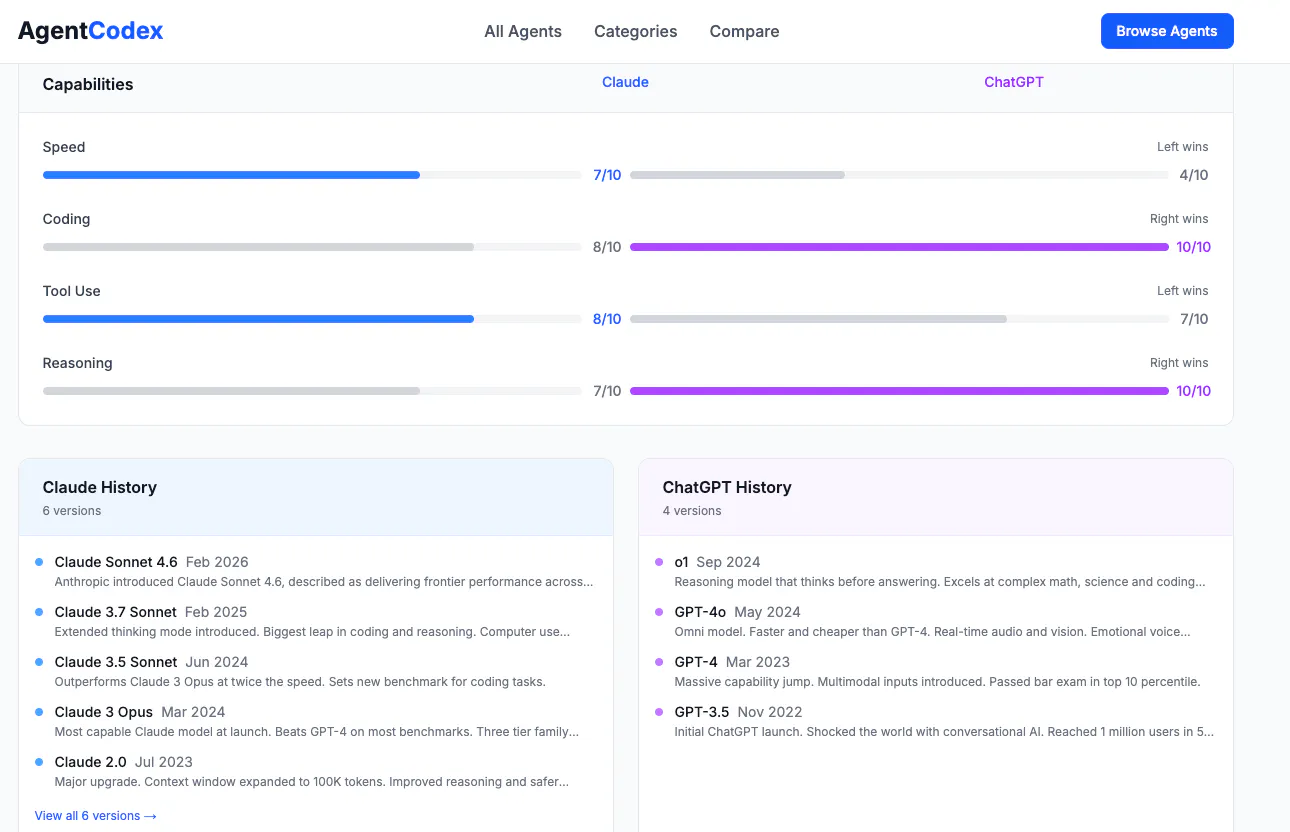The width and height of the screenshot is (1290, 832).
Task: Click the AgentCodex logo
Action: click(x=91, y=31)
